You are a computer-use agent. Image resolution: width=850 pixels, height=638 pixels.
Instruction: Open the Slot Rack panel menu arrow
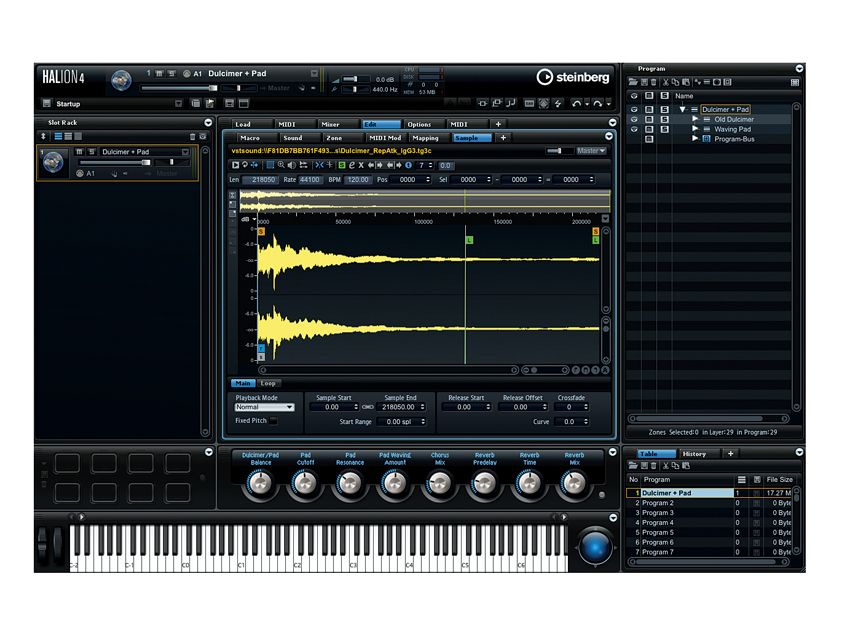click(208, 123)
